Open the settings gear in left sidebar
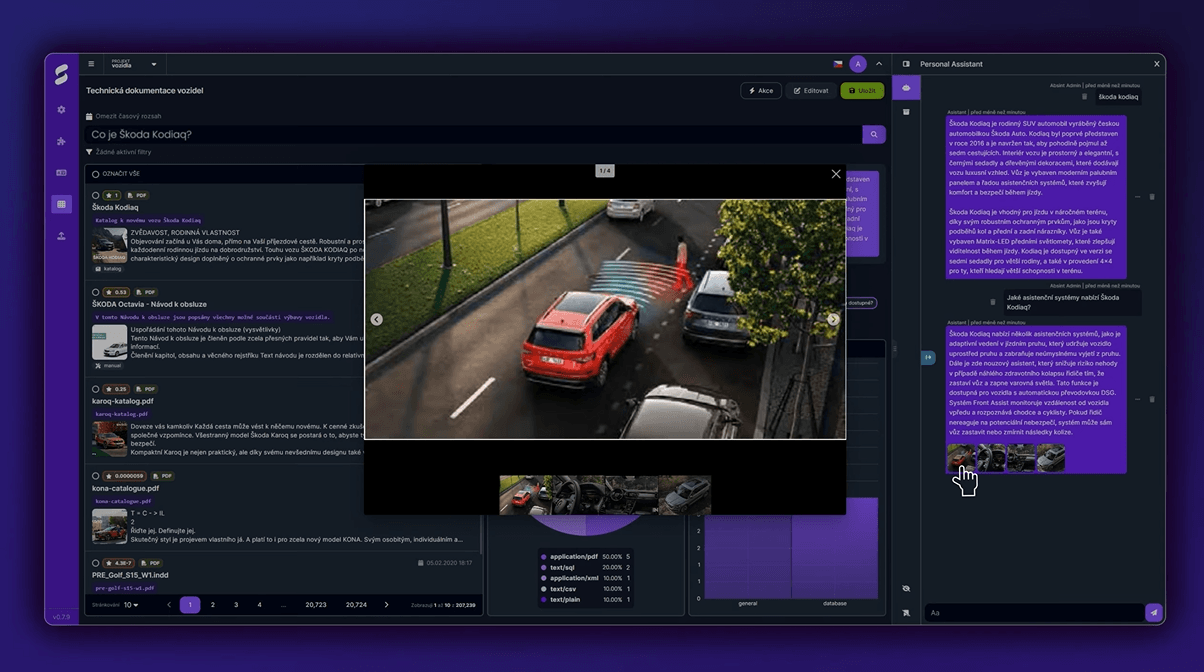Viewport: 1204px width, 672px height. (x=61, y=110)
